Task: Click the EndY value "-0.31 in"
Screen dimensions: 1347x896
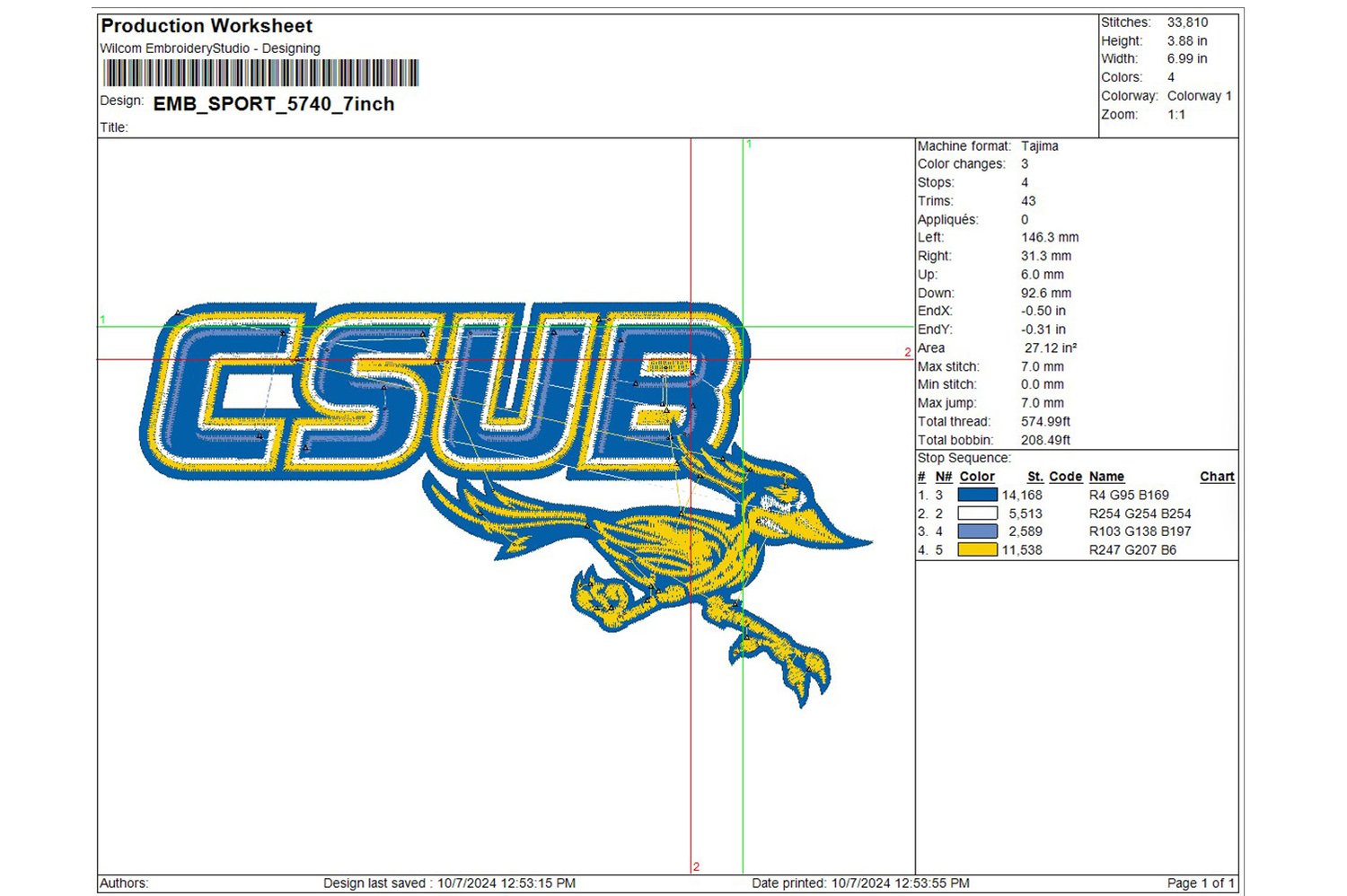Action: tap(1043, 329)
